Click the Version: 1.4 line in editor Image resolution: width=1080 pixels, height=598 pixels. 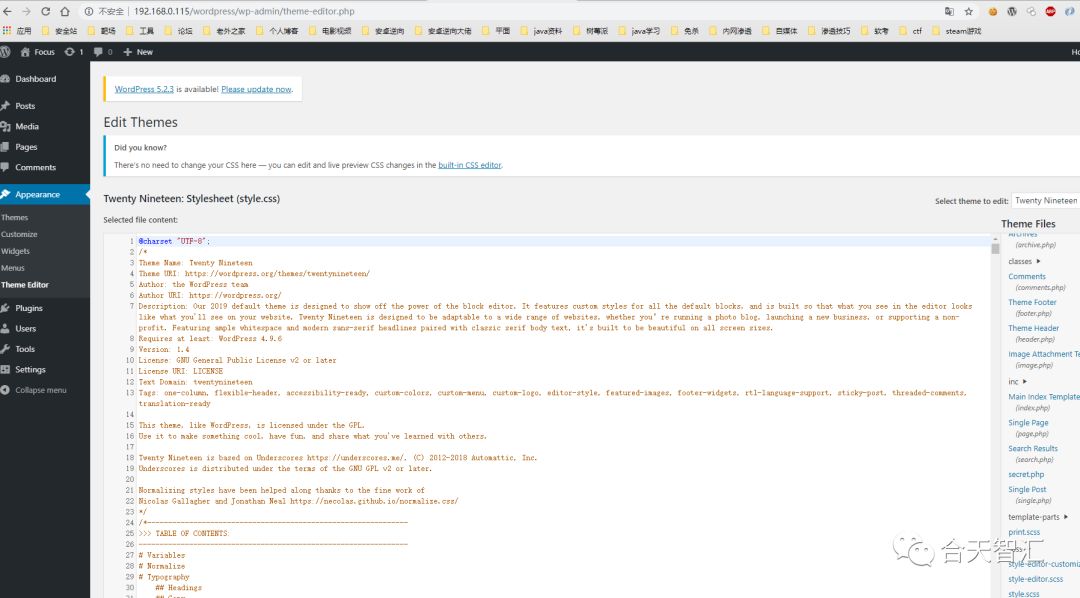click(164, 349)
